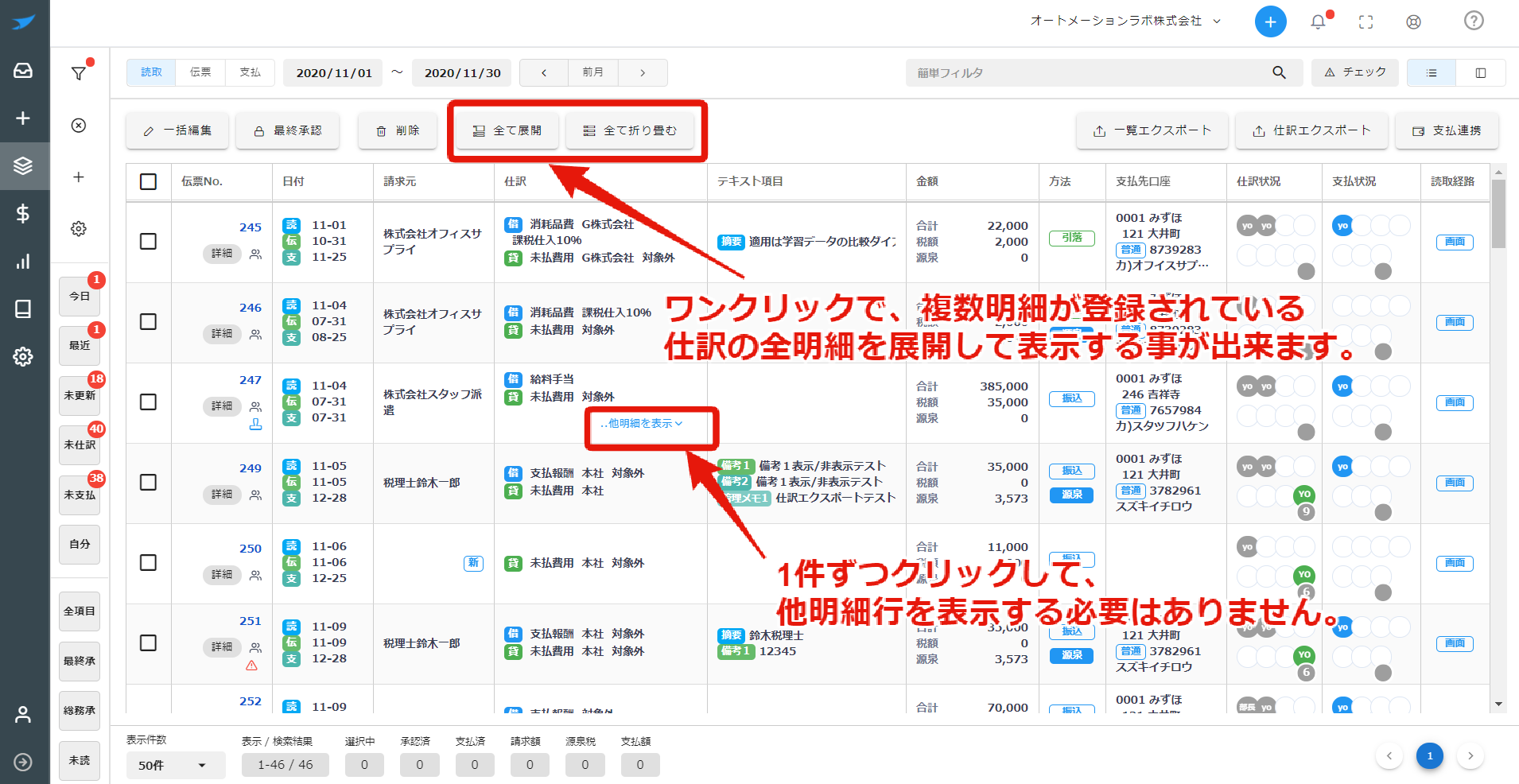Click the 前月 button
The width and height of the screenshot is (1519, 784).
tap(593, 72)
